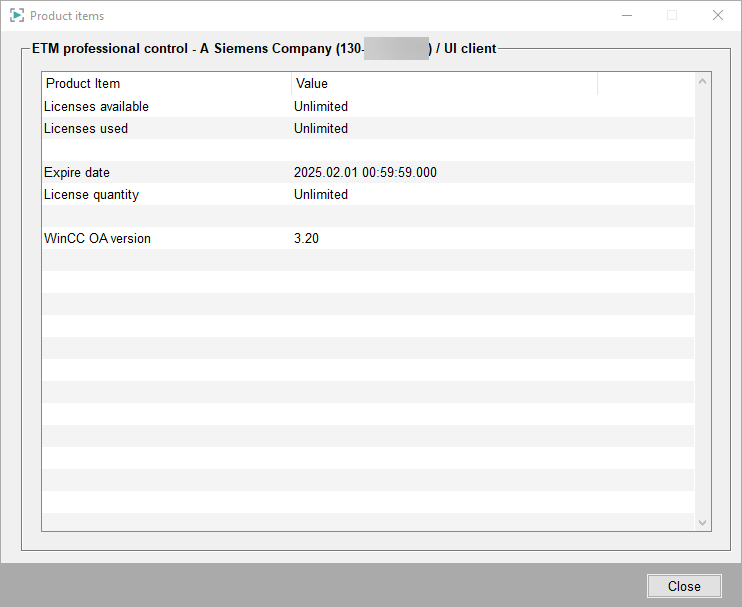Select the Licenses available row
Image resolution: width=742 pixels, height=607 pixels.
click(96, 106)
